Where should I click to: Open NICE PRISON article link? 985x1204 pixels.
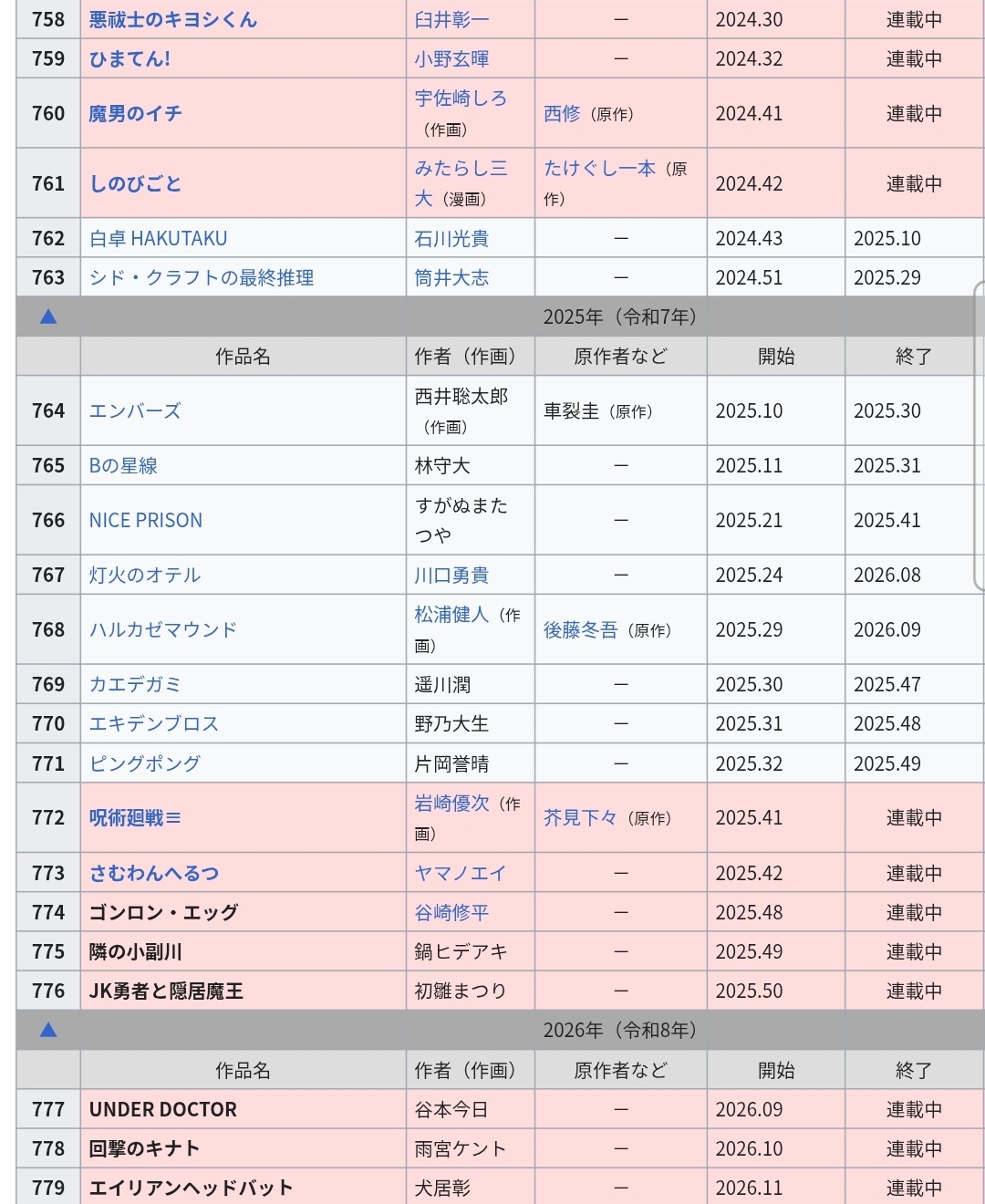tap(146, 521)
